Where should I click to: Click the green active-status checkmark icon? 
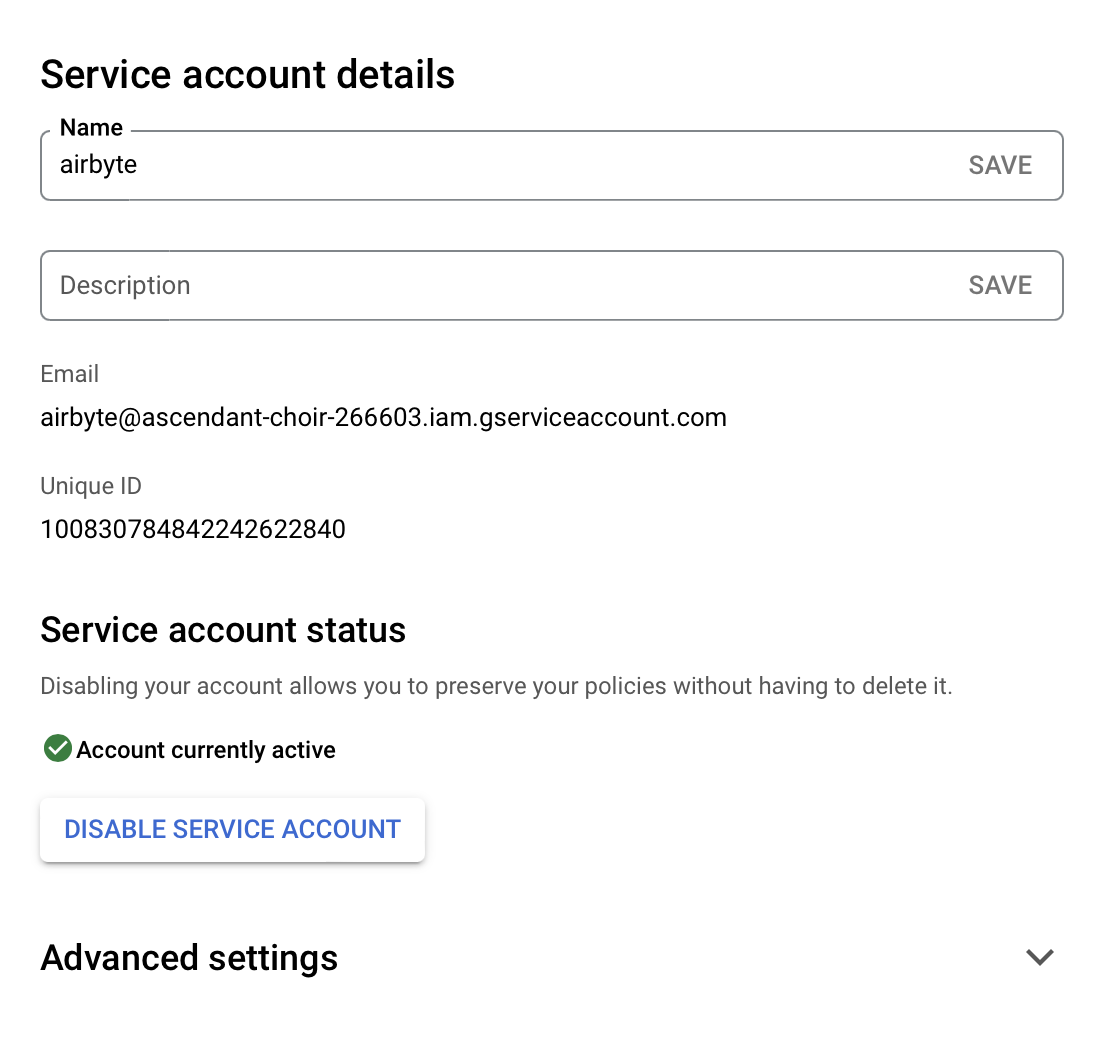tap(57, 749)
